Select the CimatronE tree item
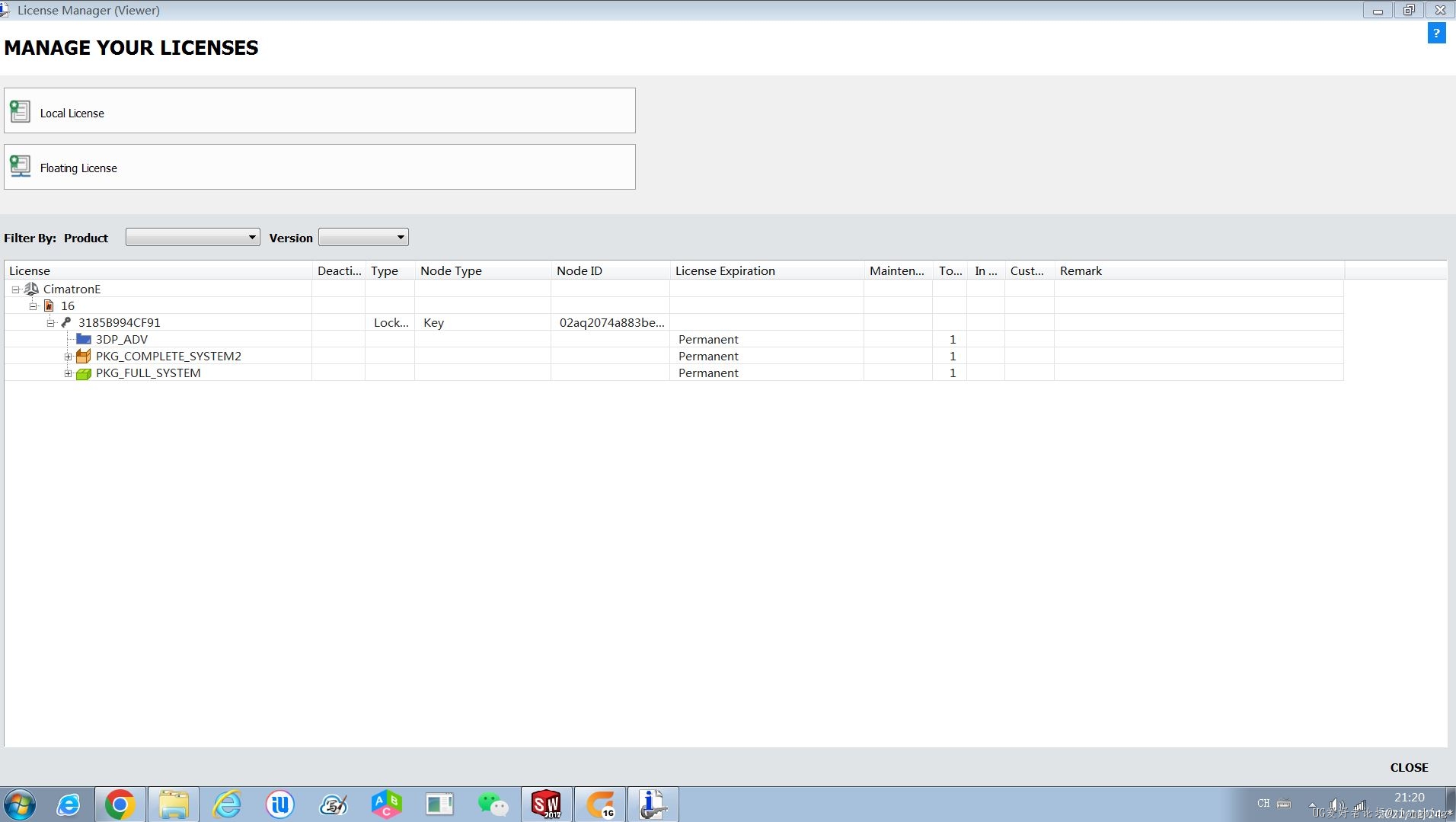1456x822 pixels. [72, 289]
